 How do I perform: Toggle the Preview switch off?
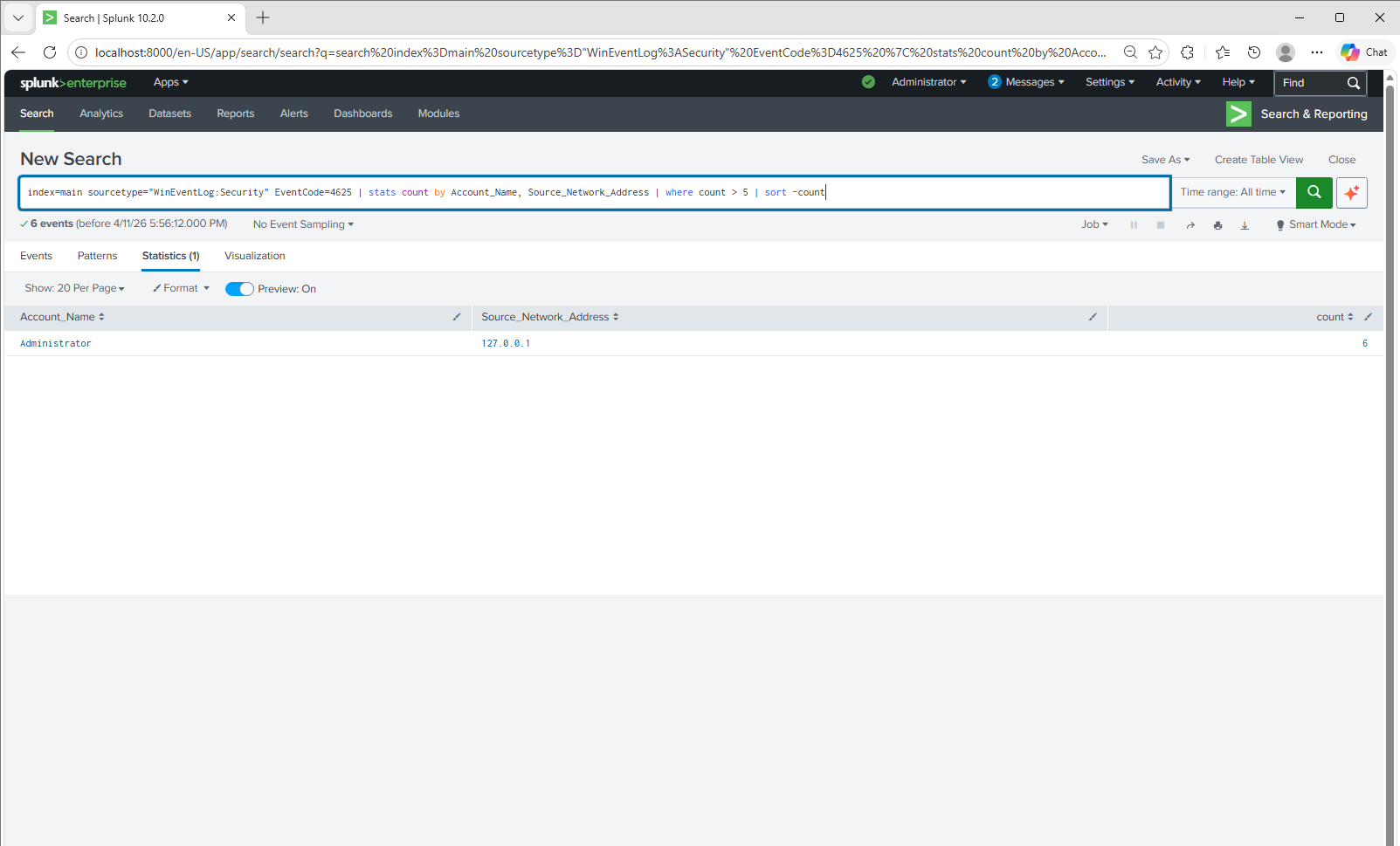(239, 289)
